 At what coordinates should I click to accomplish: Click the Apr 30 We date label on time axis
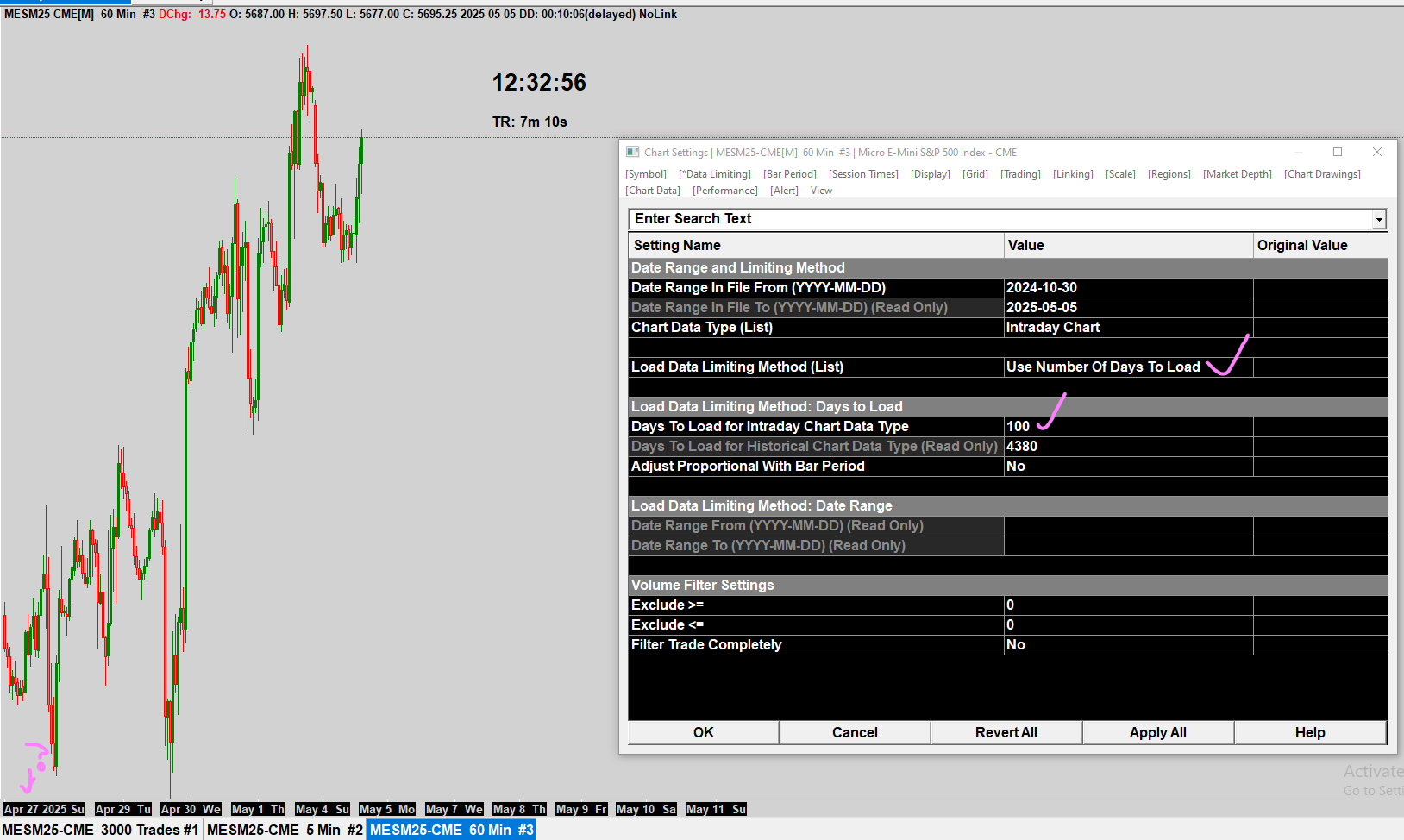191,809
